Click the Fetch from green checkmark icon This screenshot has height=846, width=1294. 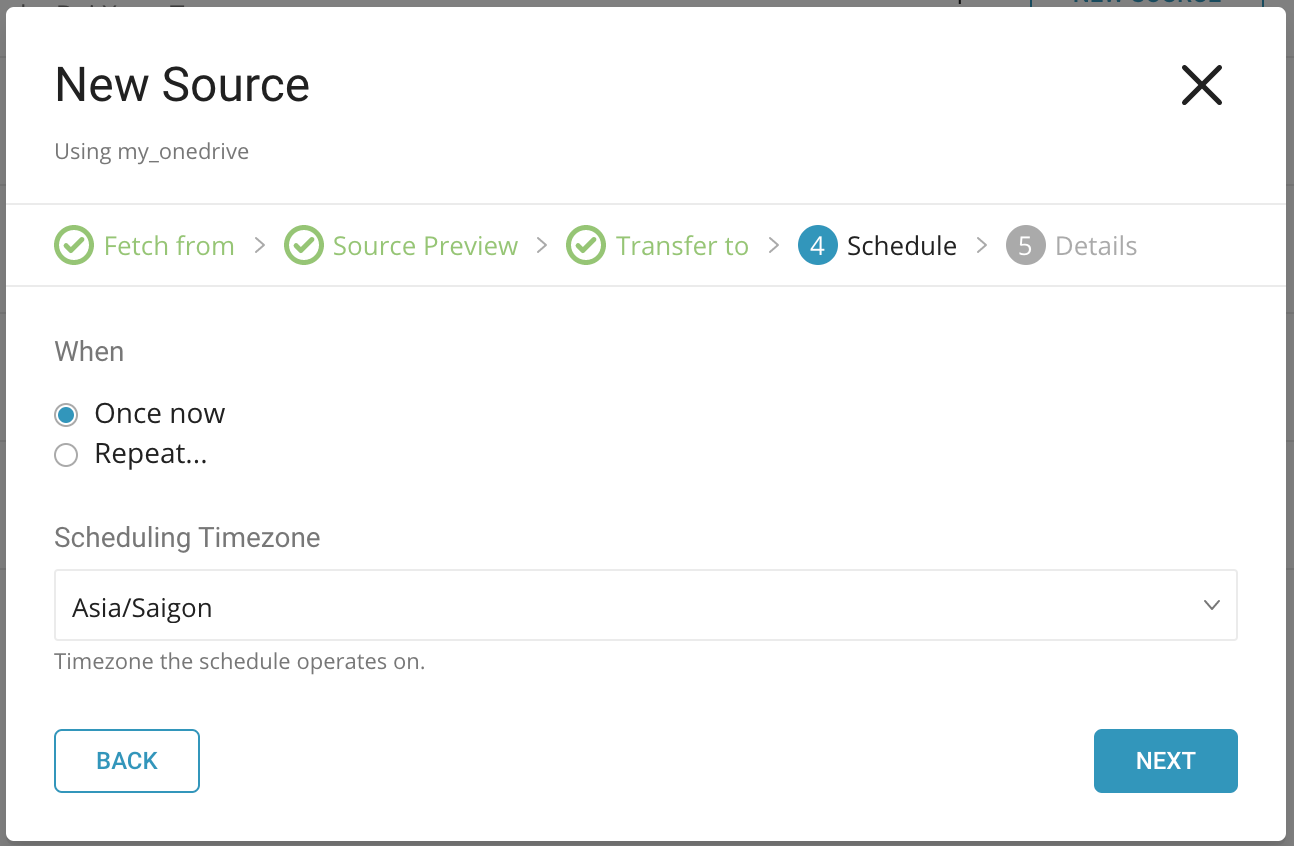point(72,246)
